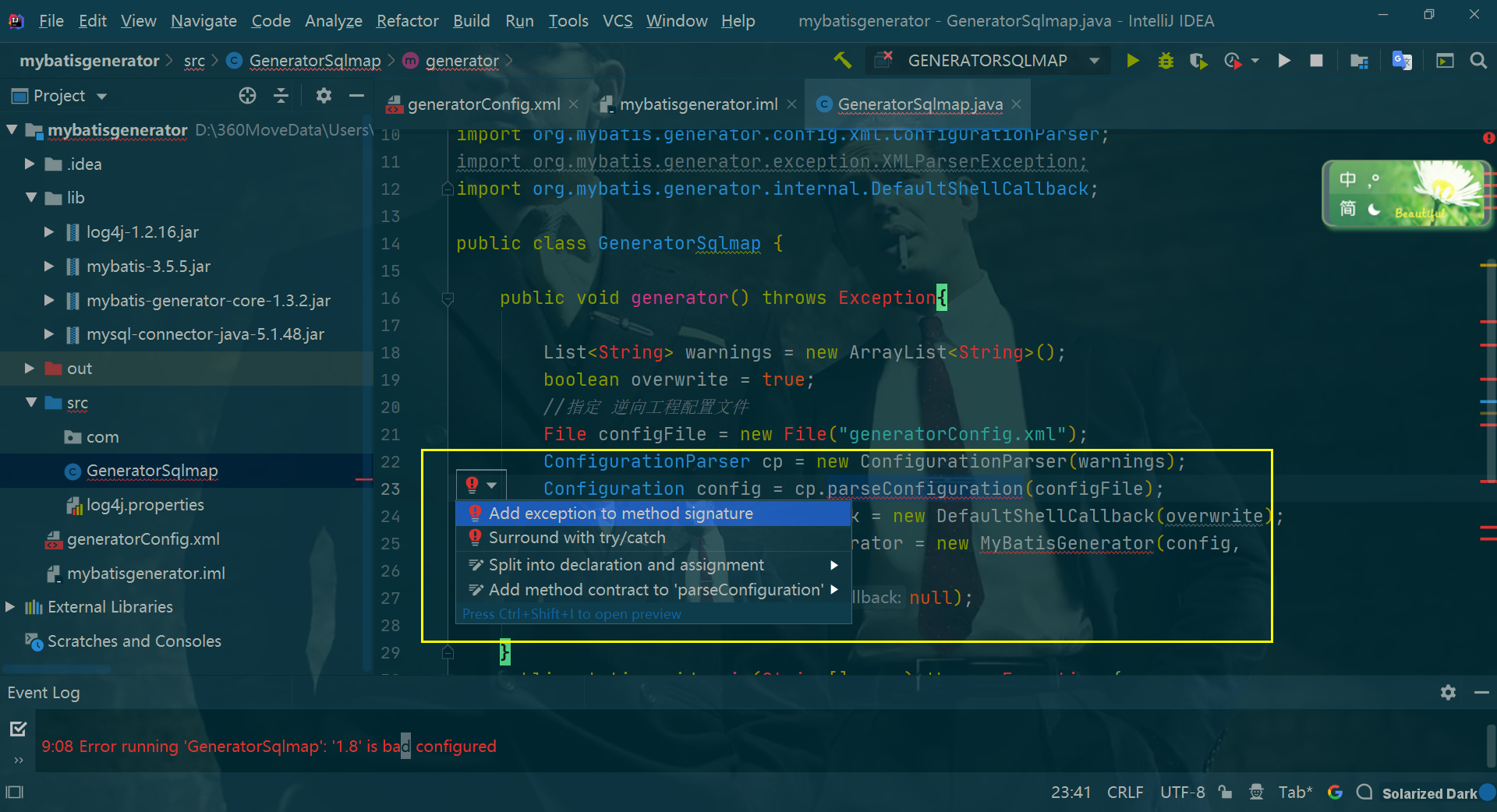Choose Surround with try/catch

[x=653, y=538]
